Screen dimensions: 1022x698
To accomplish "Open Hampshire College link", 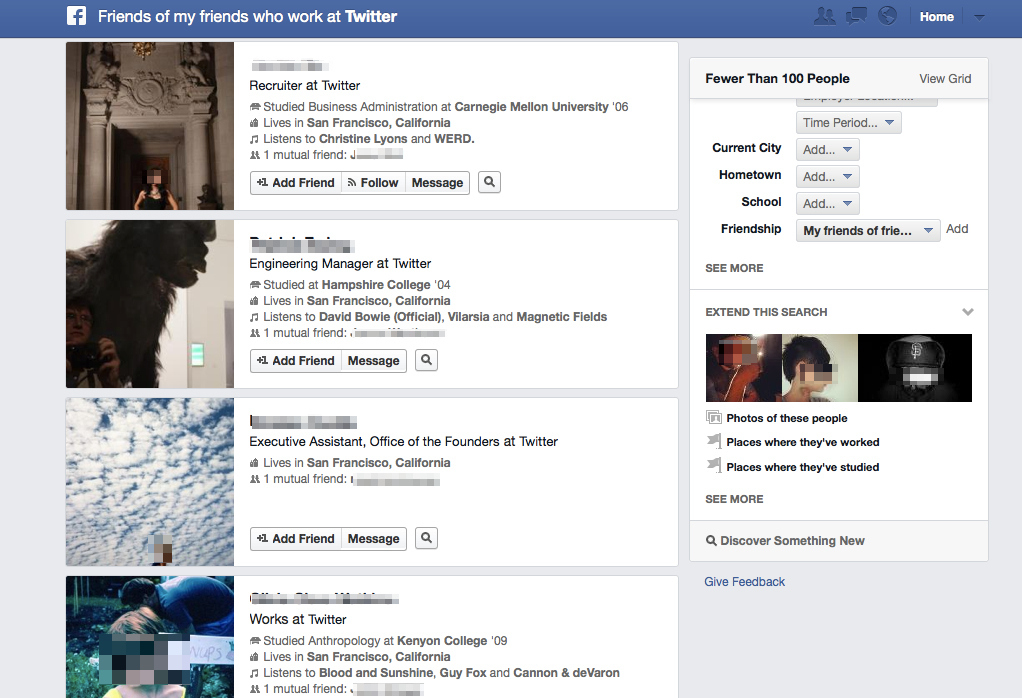I will pyautogui.click(x=376, y=285).
